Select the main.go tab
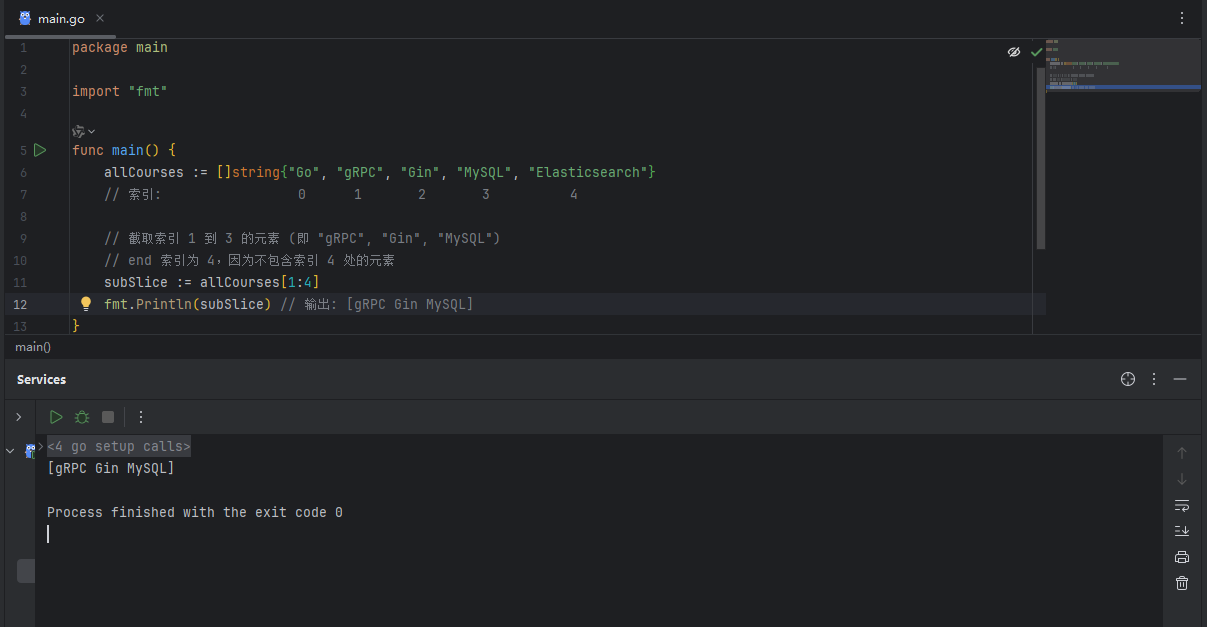The image size is (1207, 627). click(x=61, y=18)
